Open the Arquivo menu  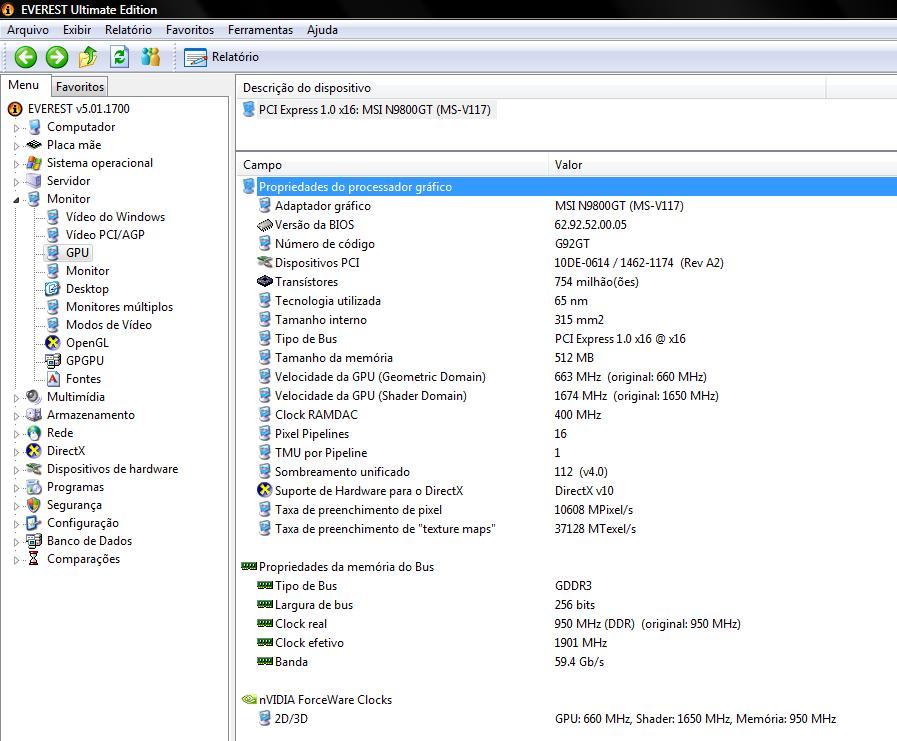click(x=27, y=30)
